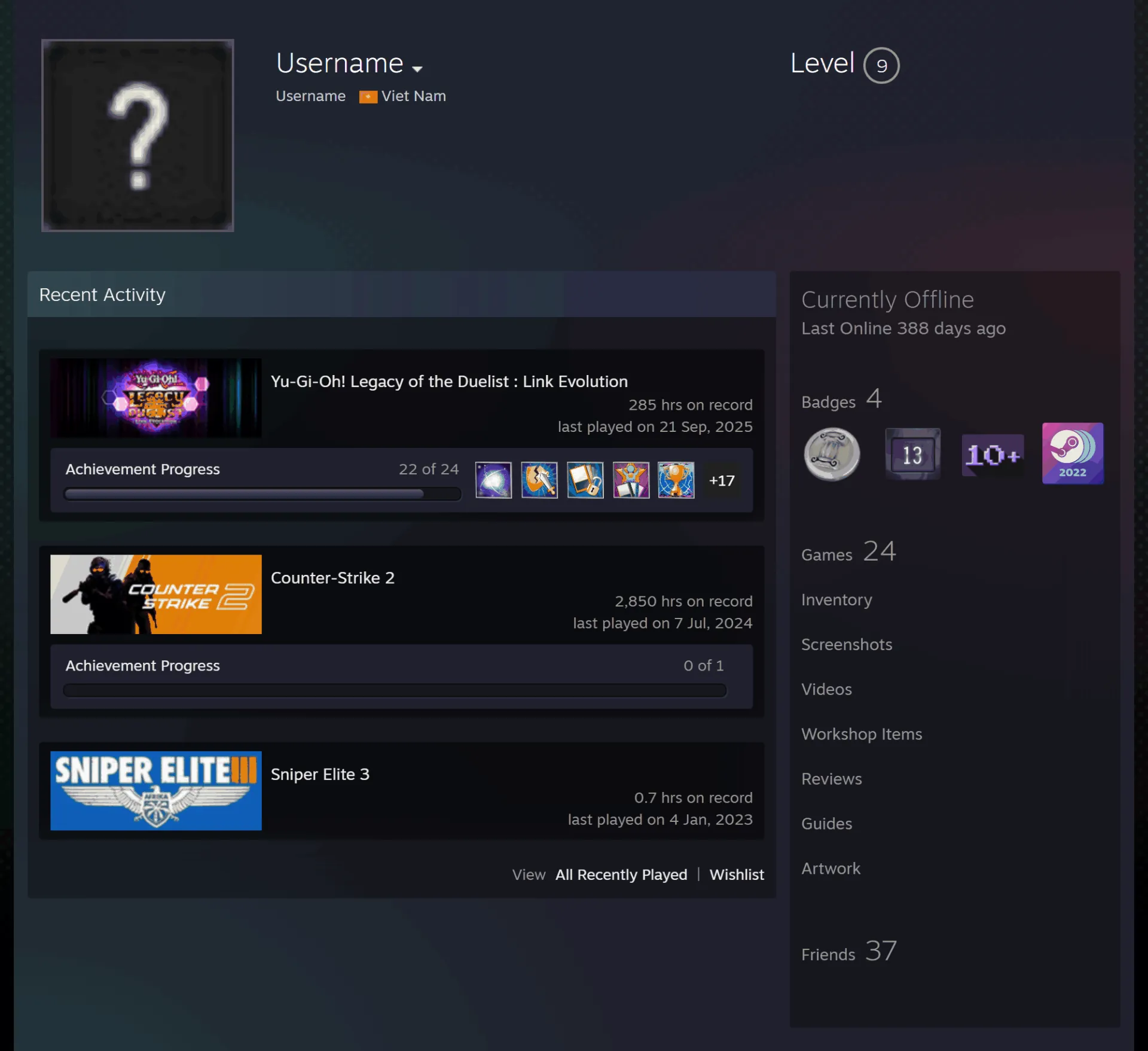The width and height of the screenshot is (1148, 1051).
Task: Click the third Yu-Gi-Oh! achievement cards-and-lock icon
Action: pyautogui.click(x=585, y=480)
